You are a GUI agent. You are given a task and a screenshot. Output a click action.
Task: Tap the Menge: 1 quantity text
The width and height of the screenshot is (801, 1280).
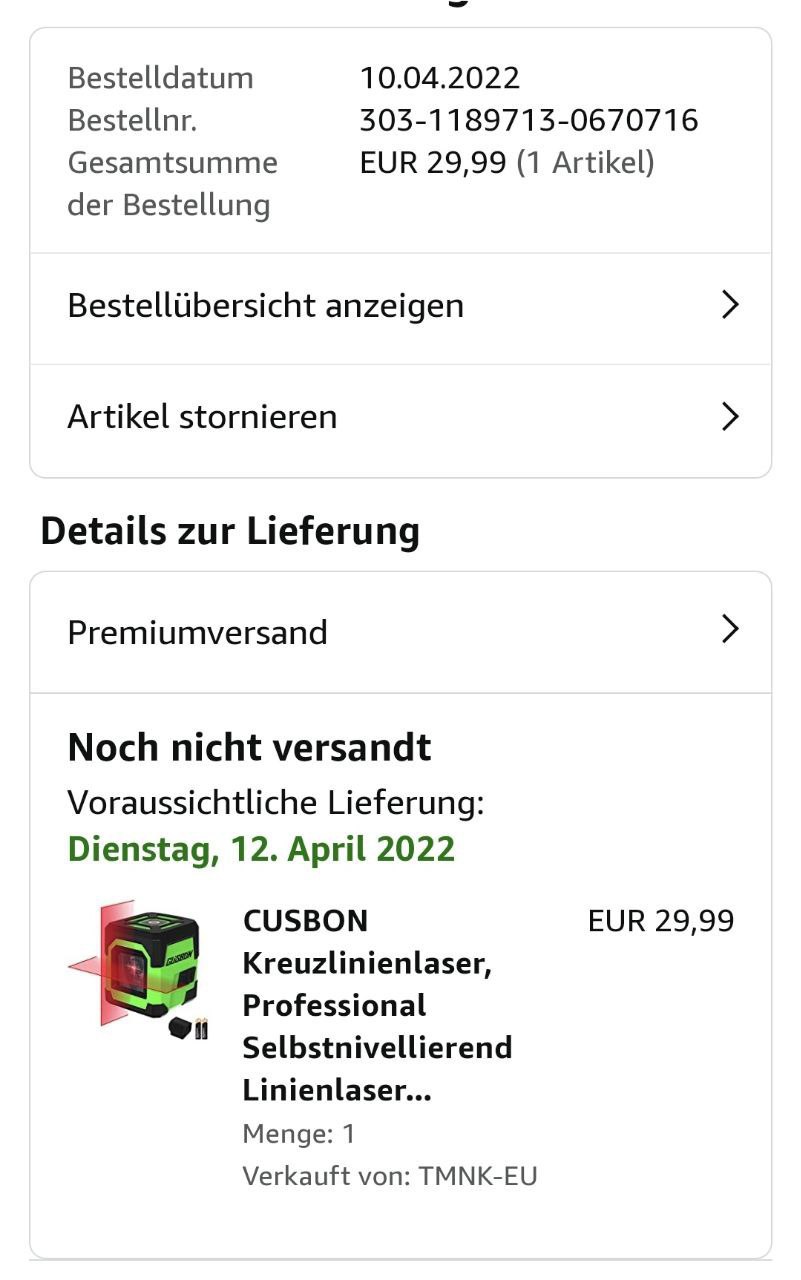[299, 1135]
